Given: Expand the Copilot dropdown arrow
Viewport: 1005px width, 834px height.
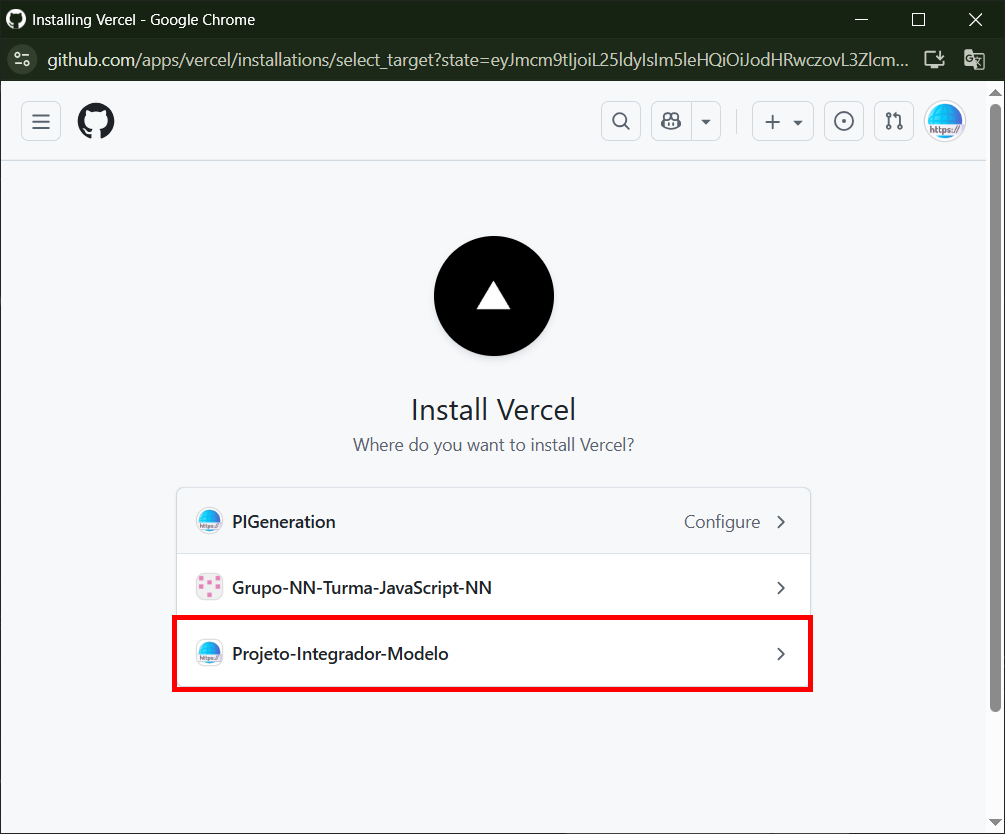Looking at the screenshot, I should click(706, 121).
